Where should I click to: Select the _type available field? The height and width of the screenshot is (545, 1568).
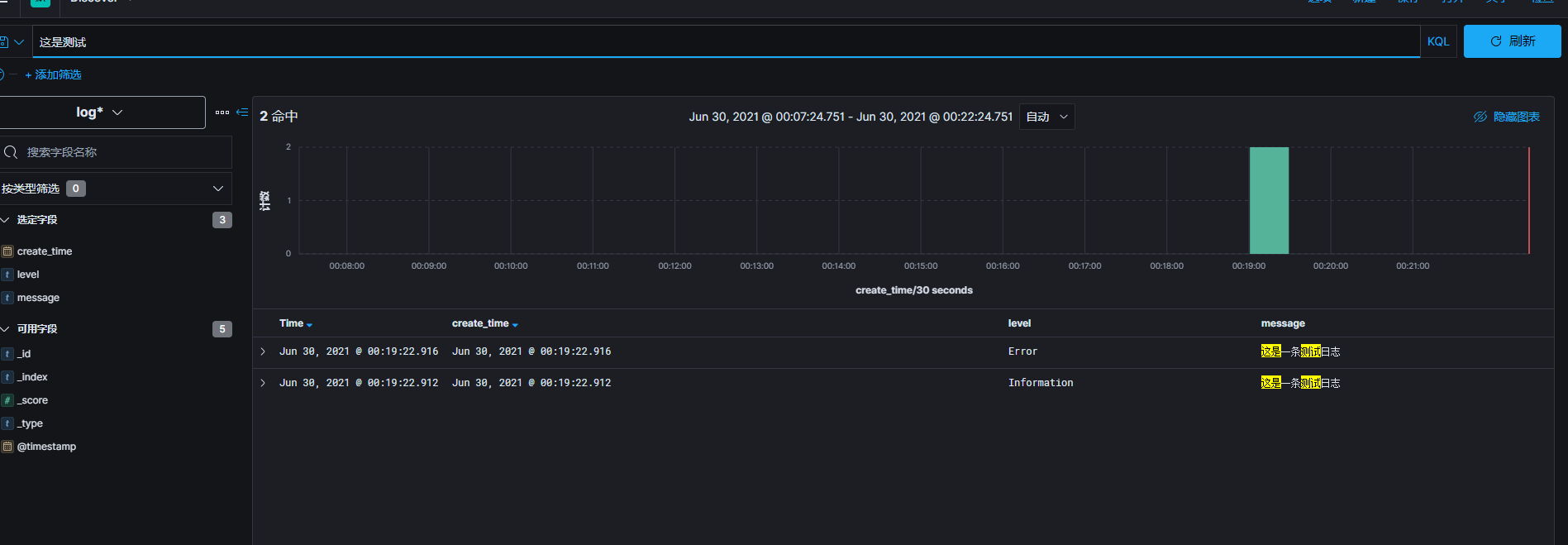pos(30,423)
